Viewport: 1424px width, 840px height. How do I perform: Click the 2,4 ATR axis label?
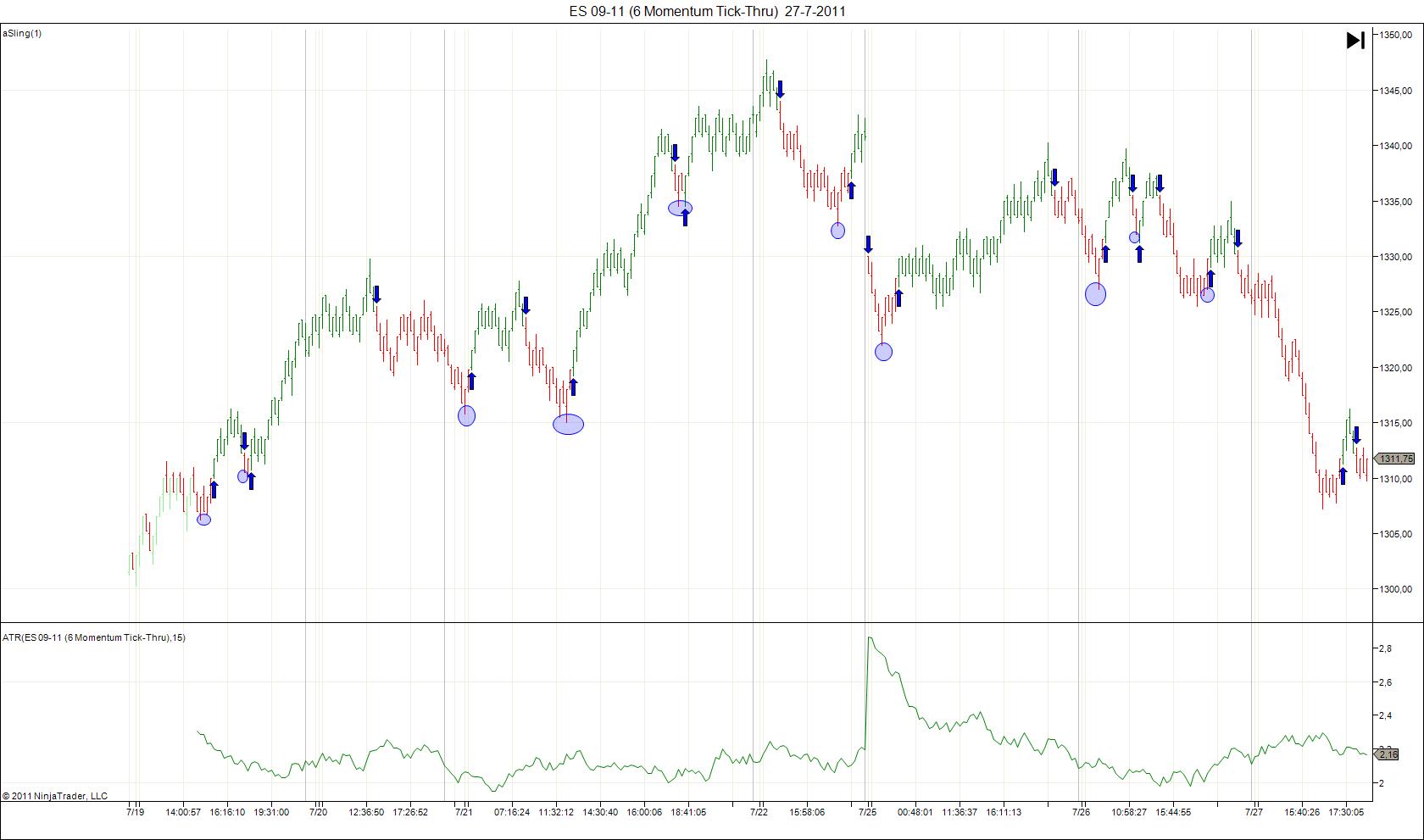(x=1385, y=715)
